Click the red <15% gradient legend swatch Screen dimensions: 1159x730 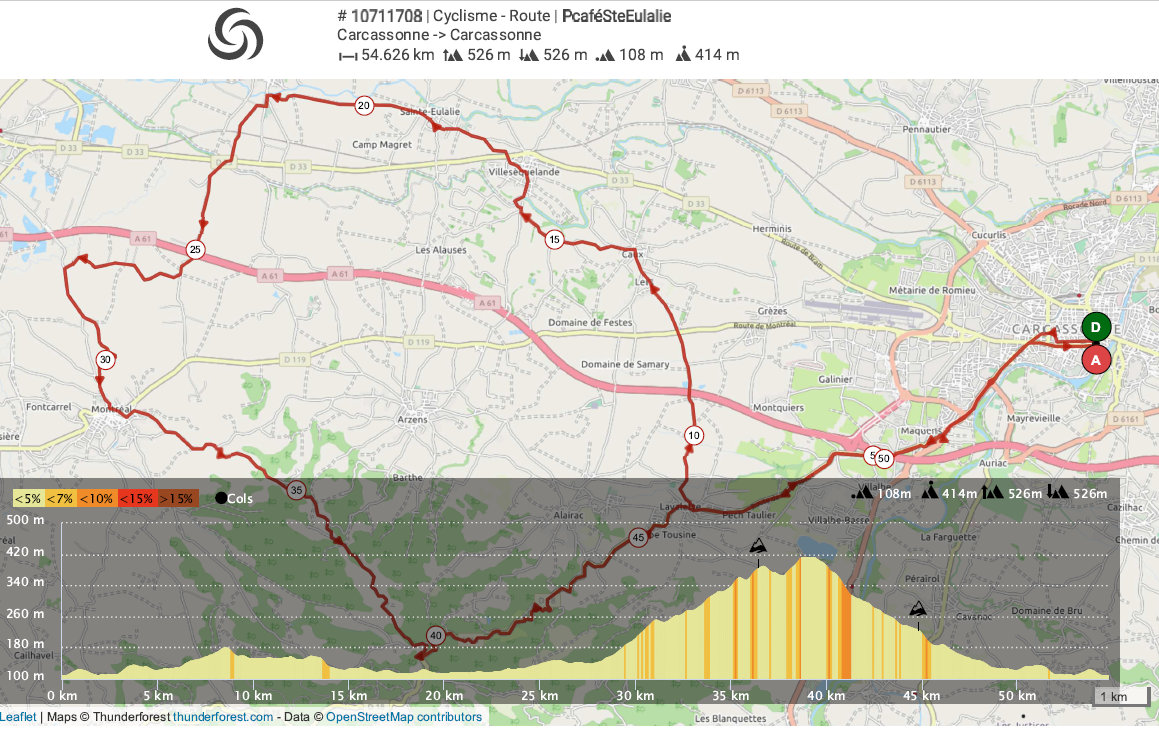pyautogui.click(x=135, y=498)
